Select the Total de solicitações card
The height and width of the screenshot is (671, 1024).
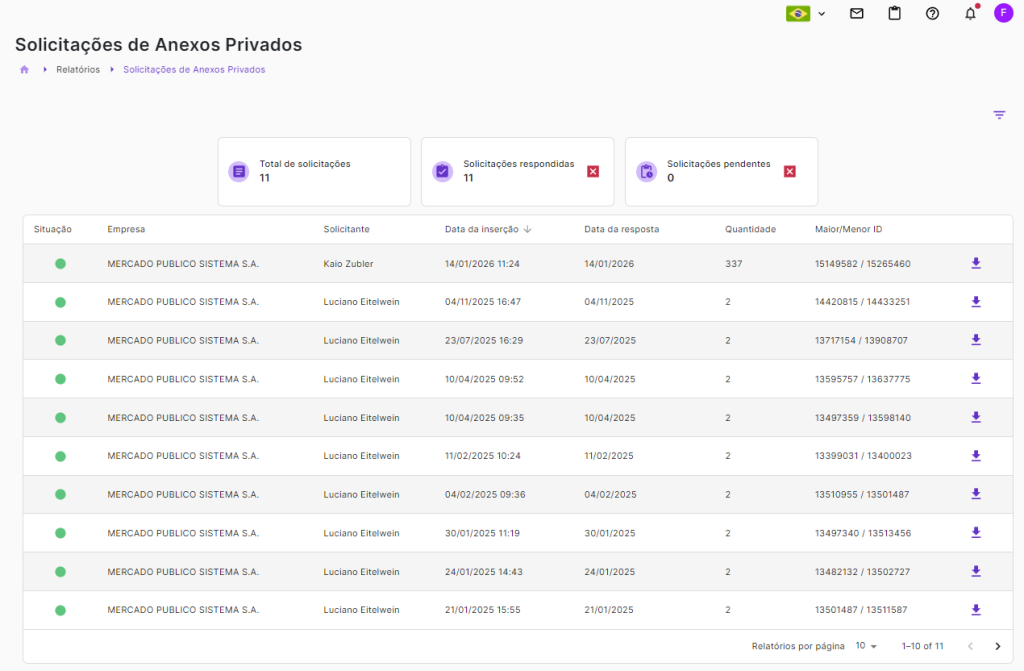tap(314, 172)
